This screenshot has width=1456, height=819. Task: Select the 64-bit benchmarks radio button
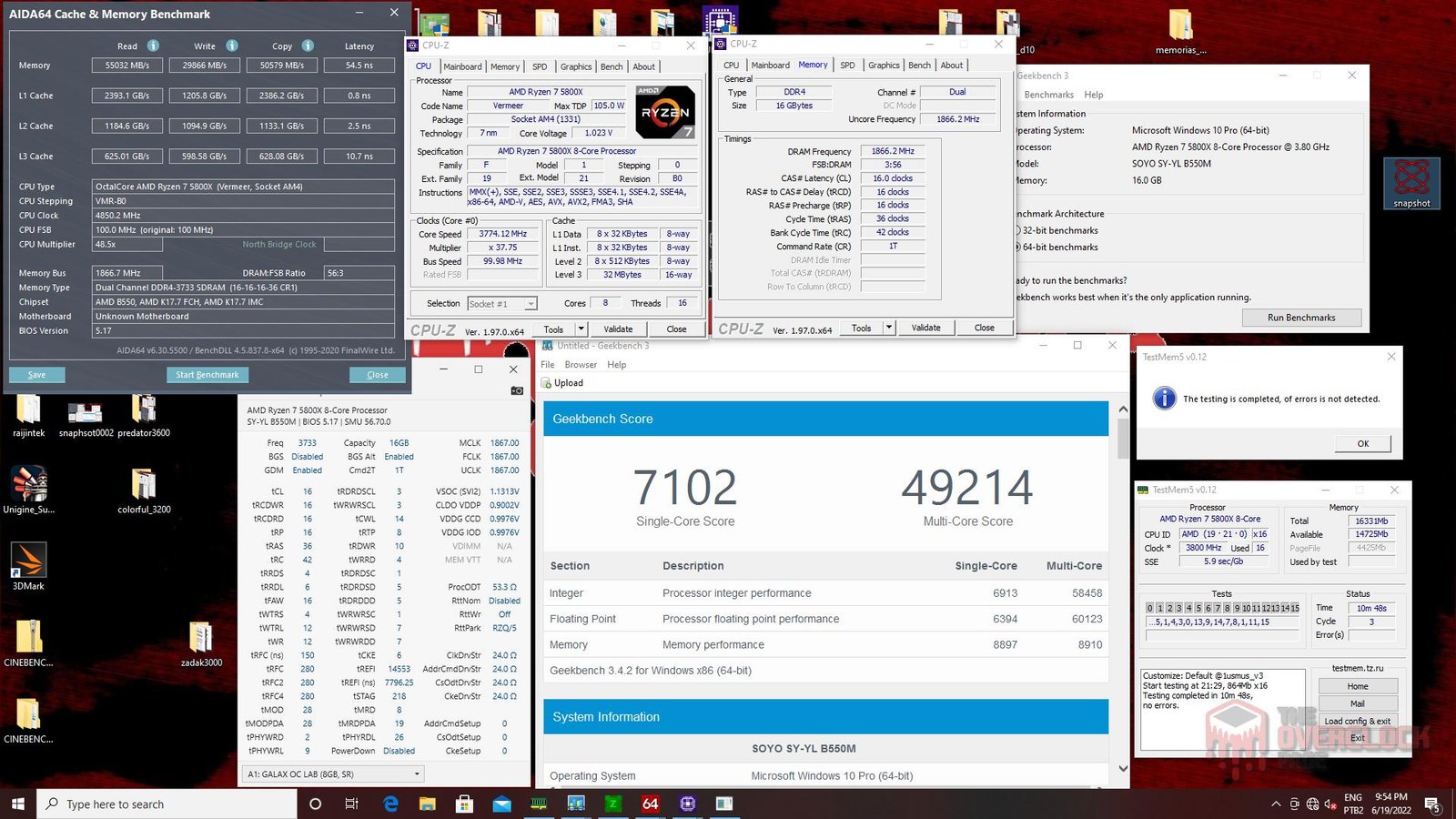(1017, 248)
